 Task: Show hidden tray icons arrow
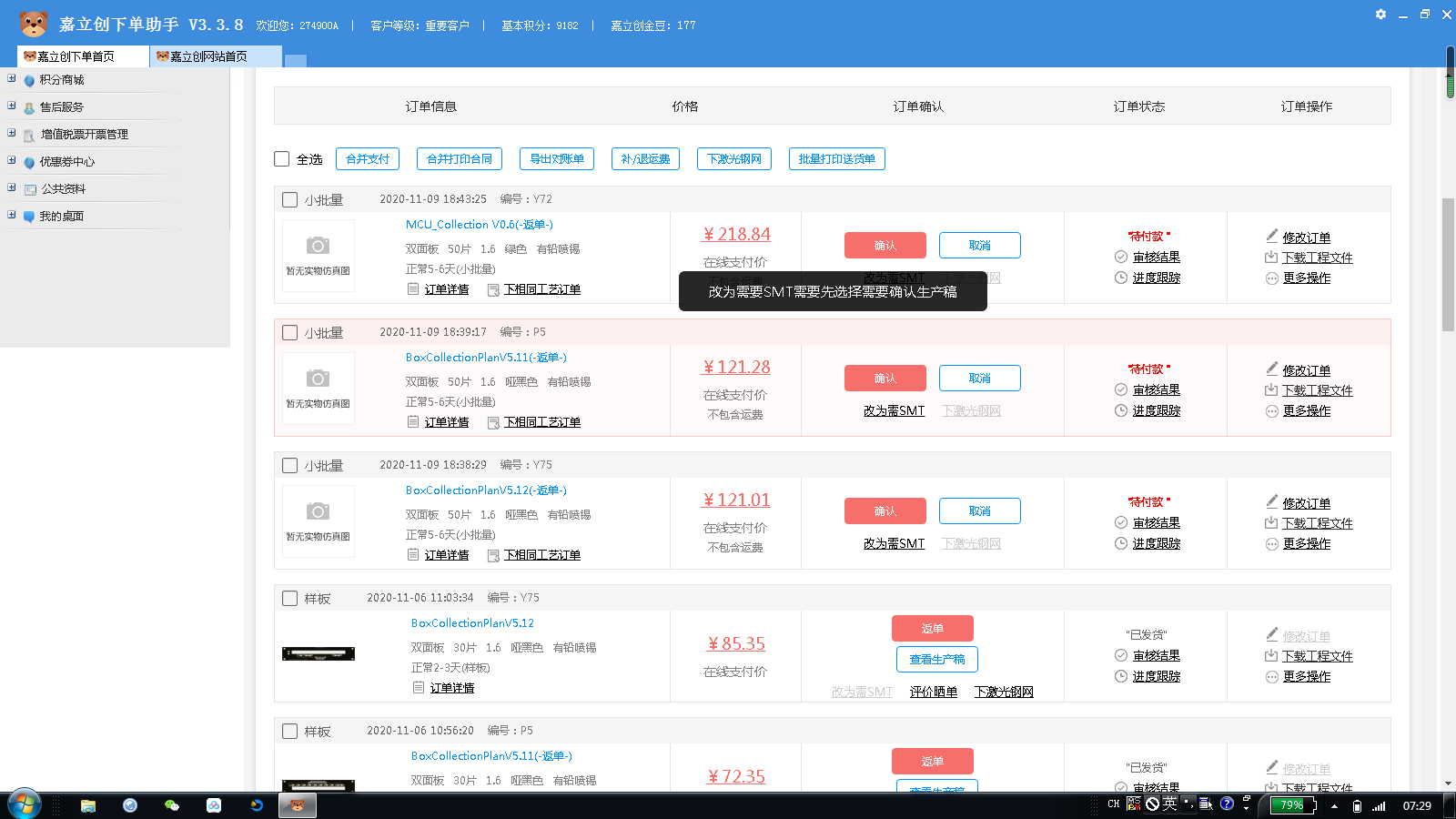coord(1334,806)
